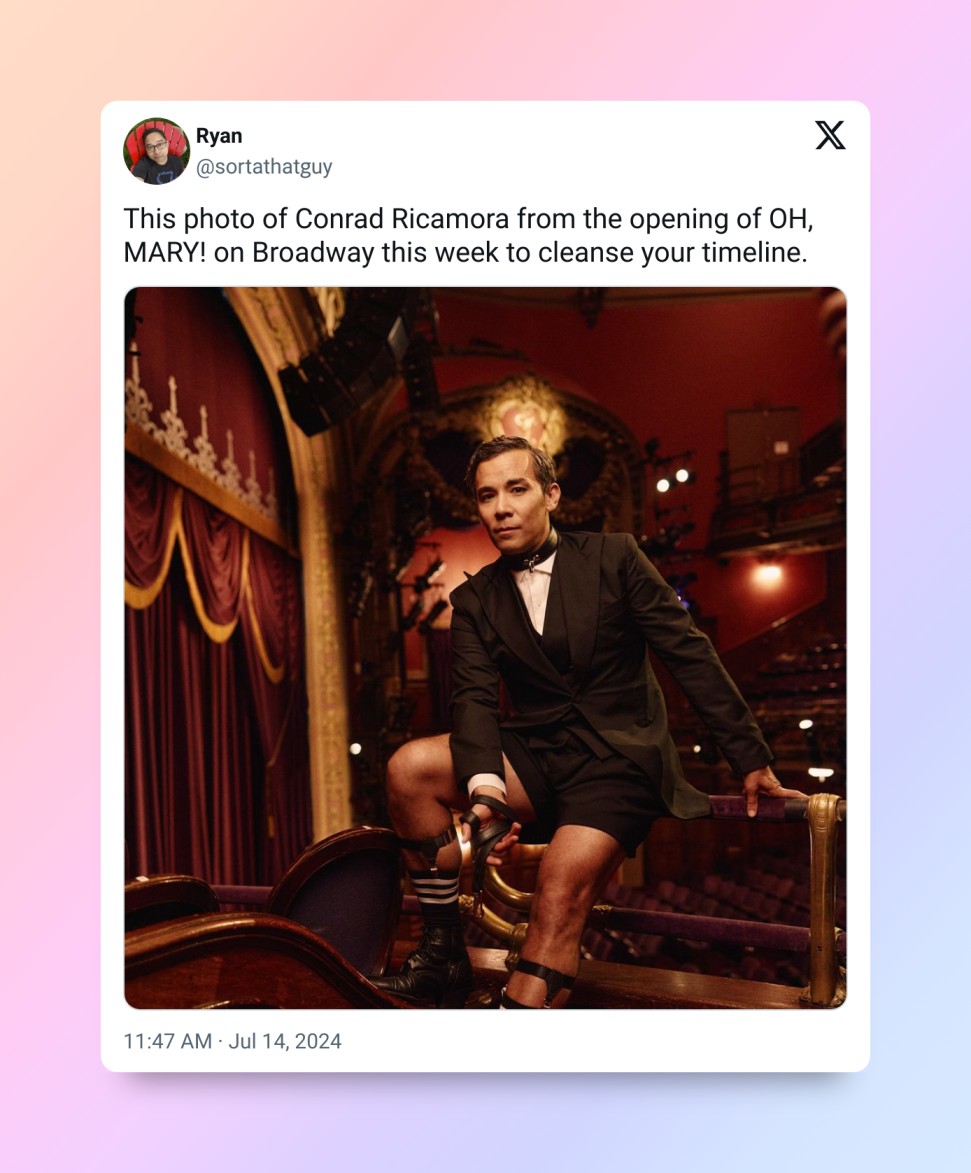Open the @sortathatguy handle link
This screenshot has width=971, height=1173.
pos(264,166)
